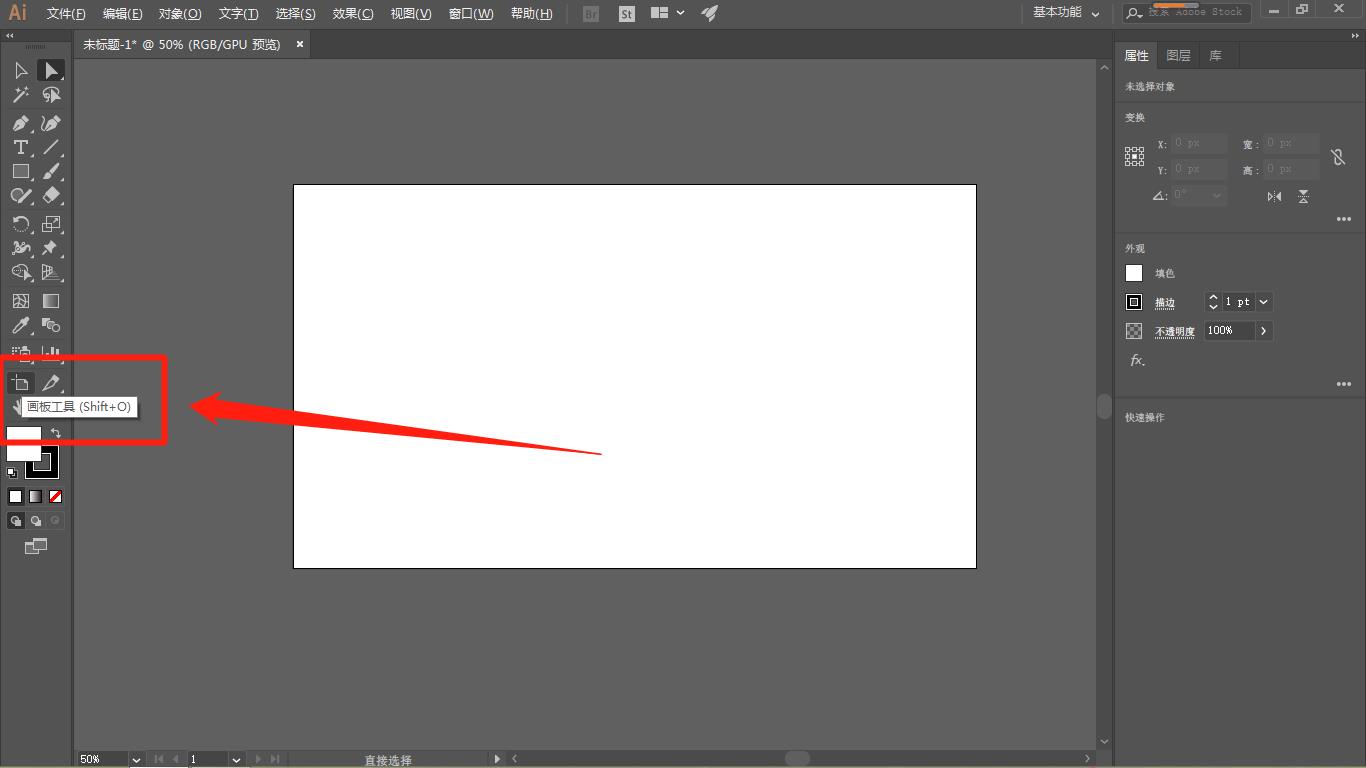Activate the Eyedropper tool
This screenshot has height=768, width=1366.
[x=20, y=326]
